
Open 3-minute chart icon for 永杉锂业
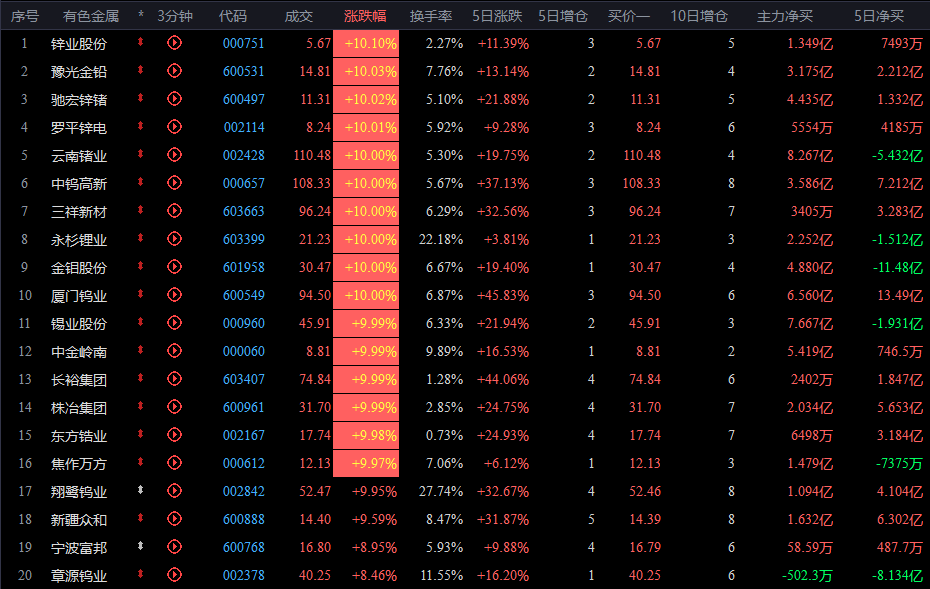pyautogui.click(x=174, y=238)
